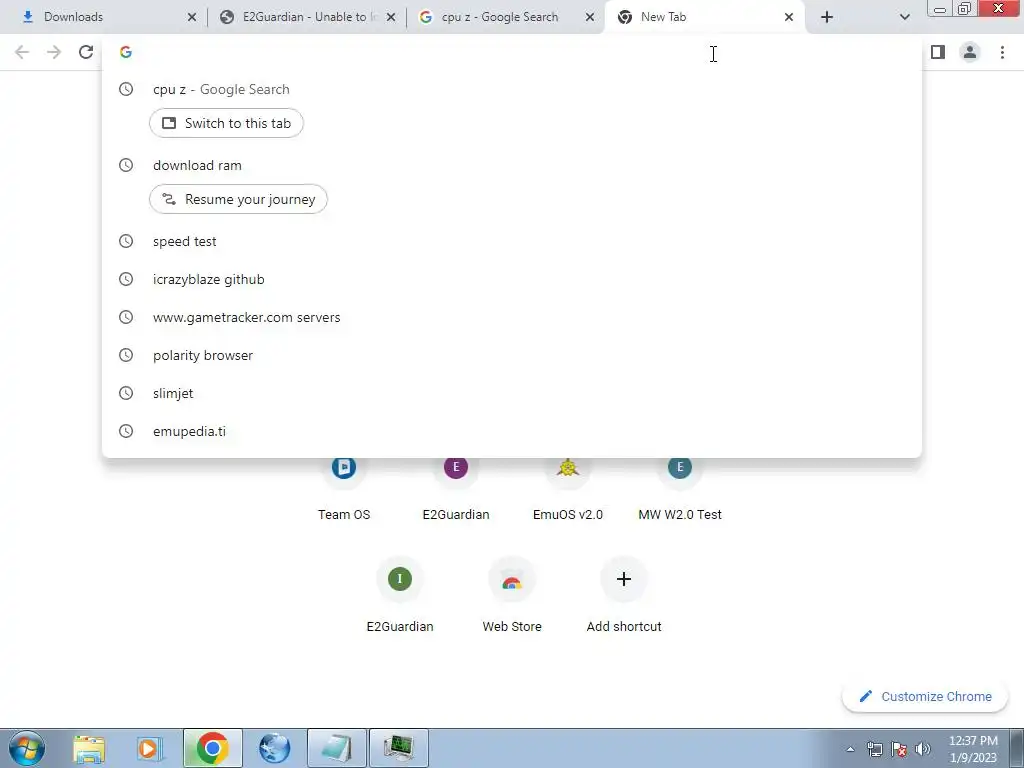
Task: Open the Team OS shortcut
Action: tap(344, 488)
